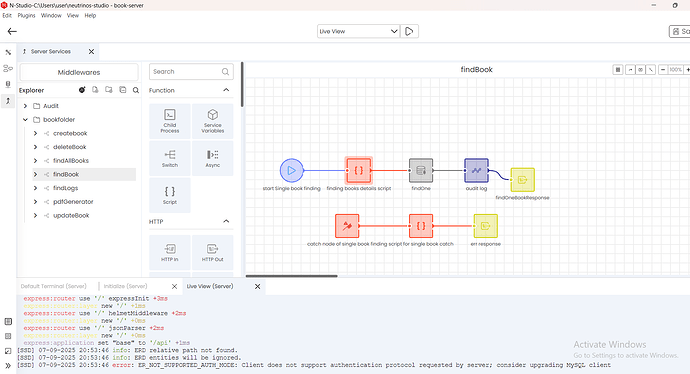Open the Live View dropdown

click(x=358, y=31)
